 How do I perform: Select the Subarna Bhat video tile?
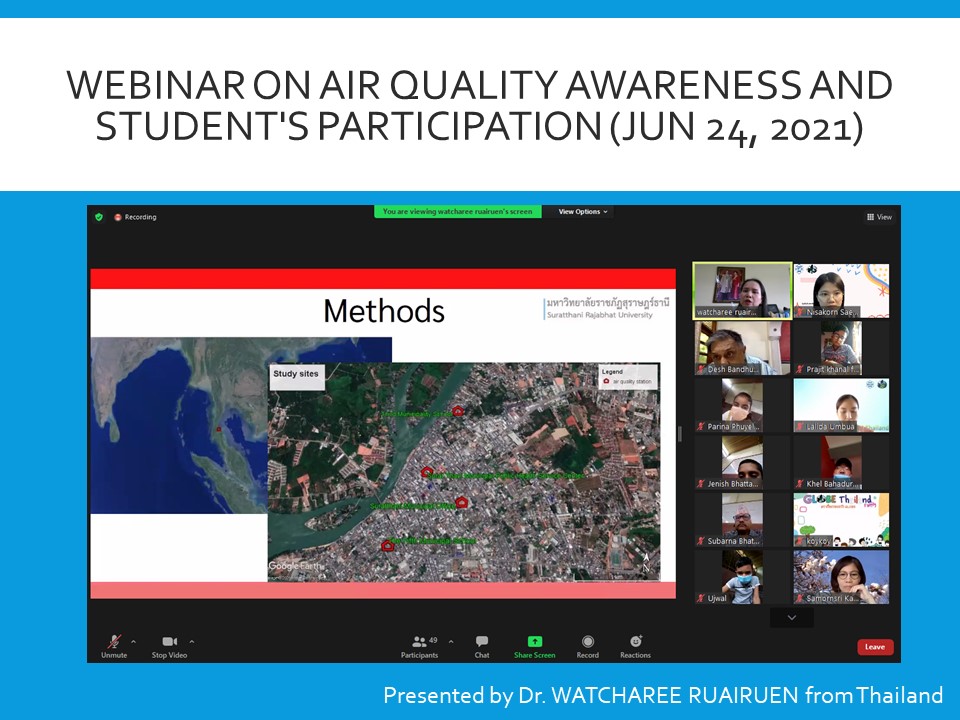coord(742,520)
